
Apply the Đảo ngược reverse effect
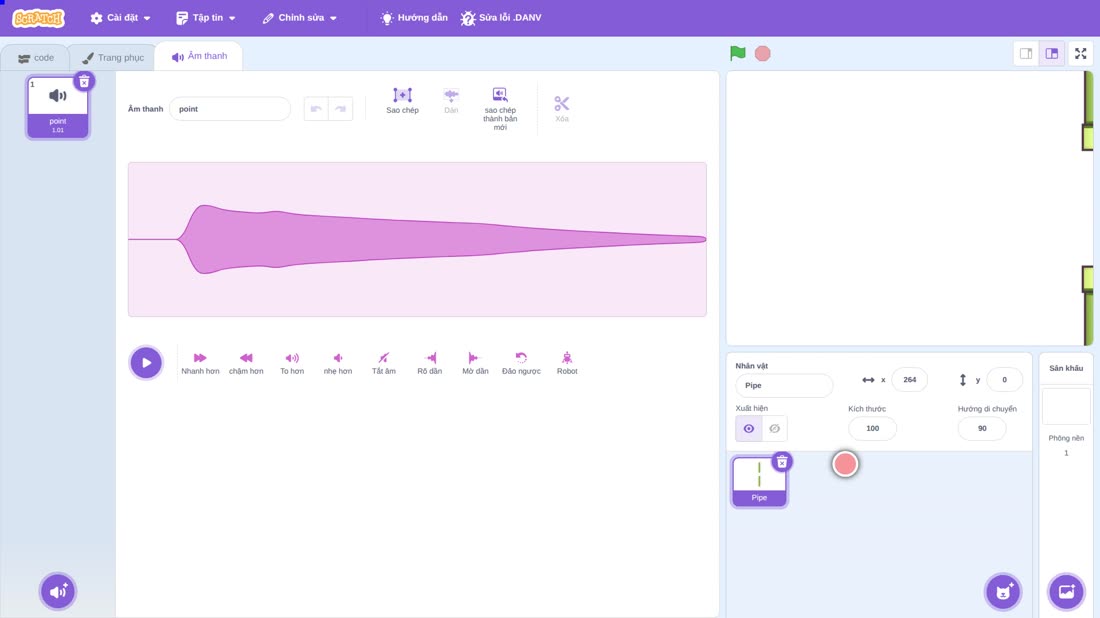point(521,363)
